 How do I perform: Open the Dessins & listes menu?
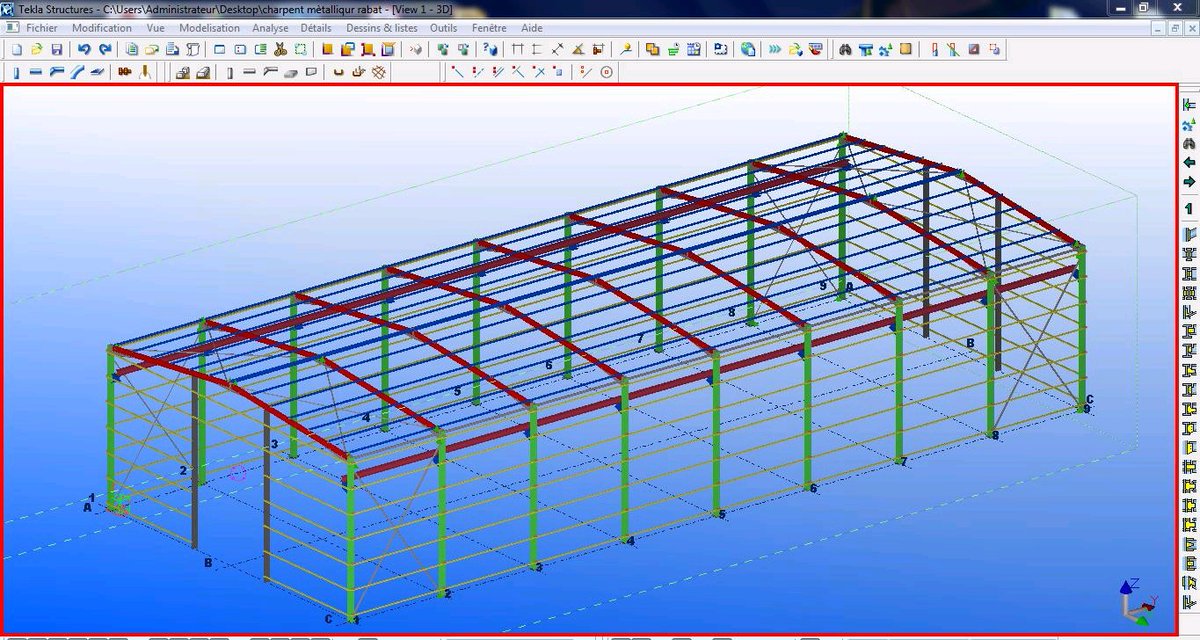click(380, 28)
